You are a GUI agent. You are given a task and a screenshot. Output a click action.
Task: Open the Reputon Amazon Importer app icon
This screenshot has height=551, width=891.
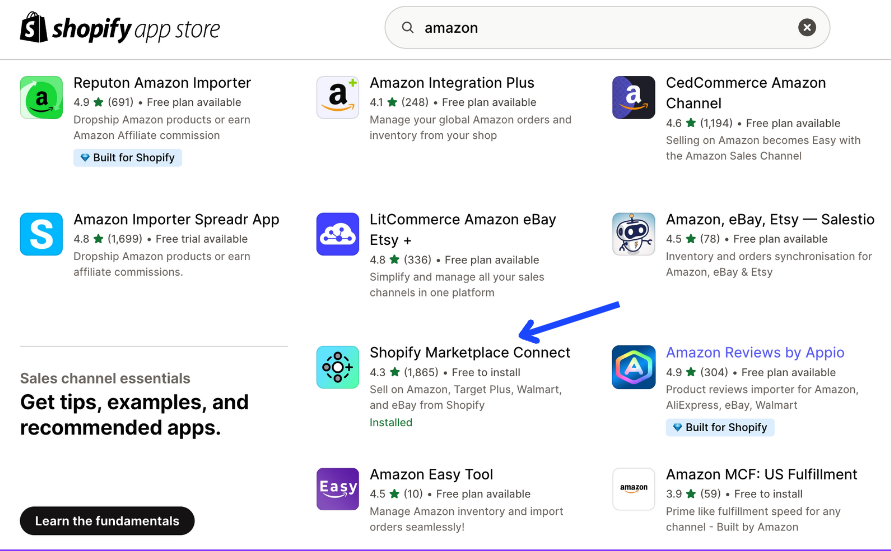(x=41, y=98)
